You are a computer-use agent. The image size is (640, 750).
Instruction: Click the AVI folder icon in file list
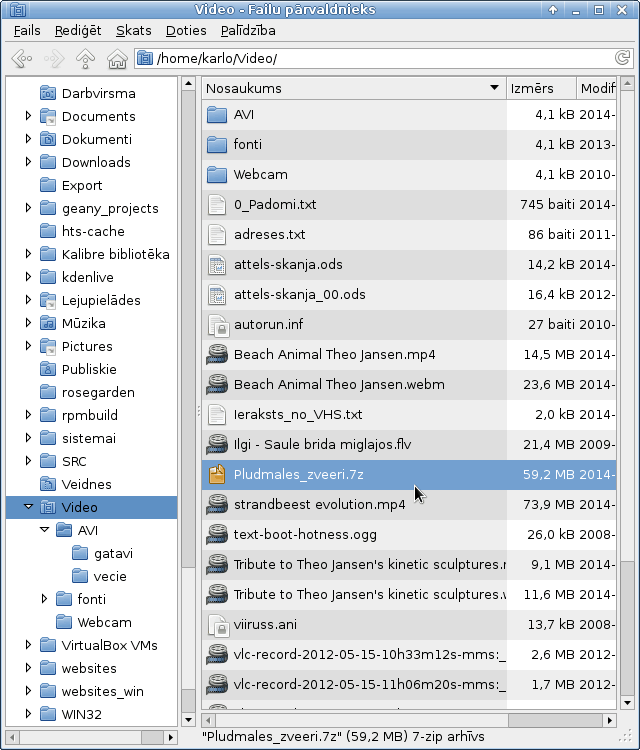217,115
